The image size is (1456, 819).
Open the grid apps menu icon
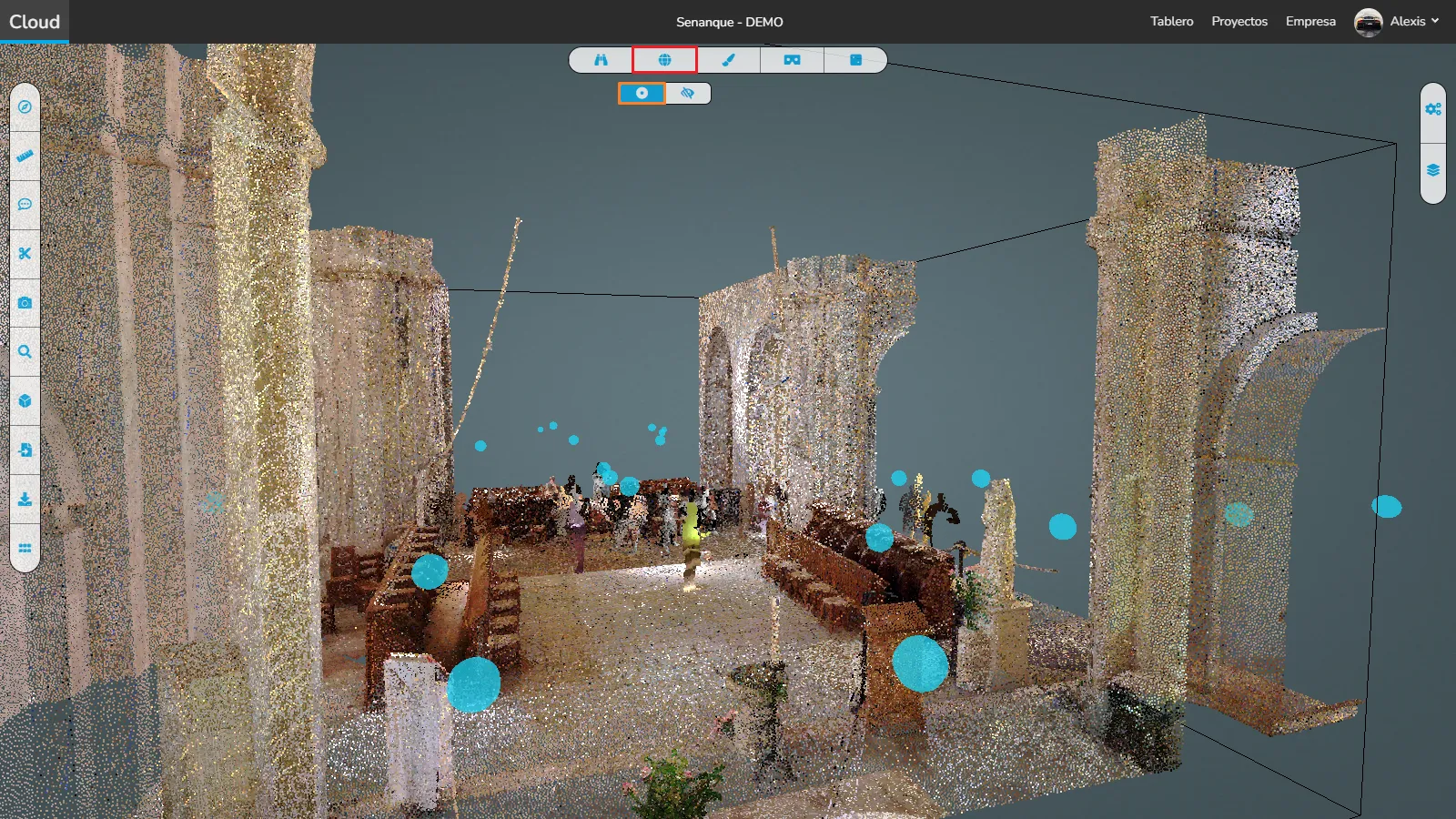(25, 549)
